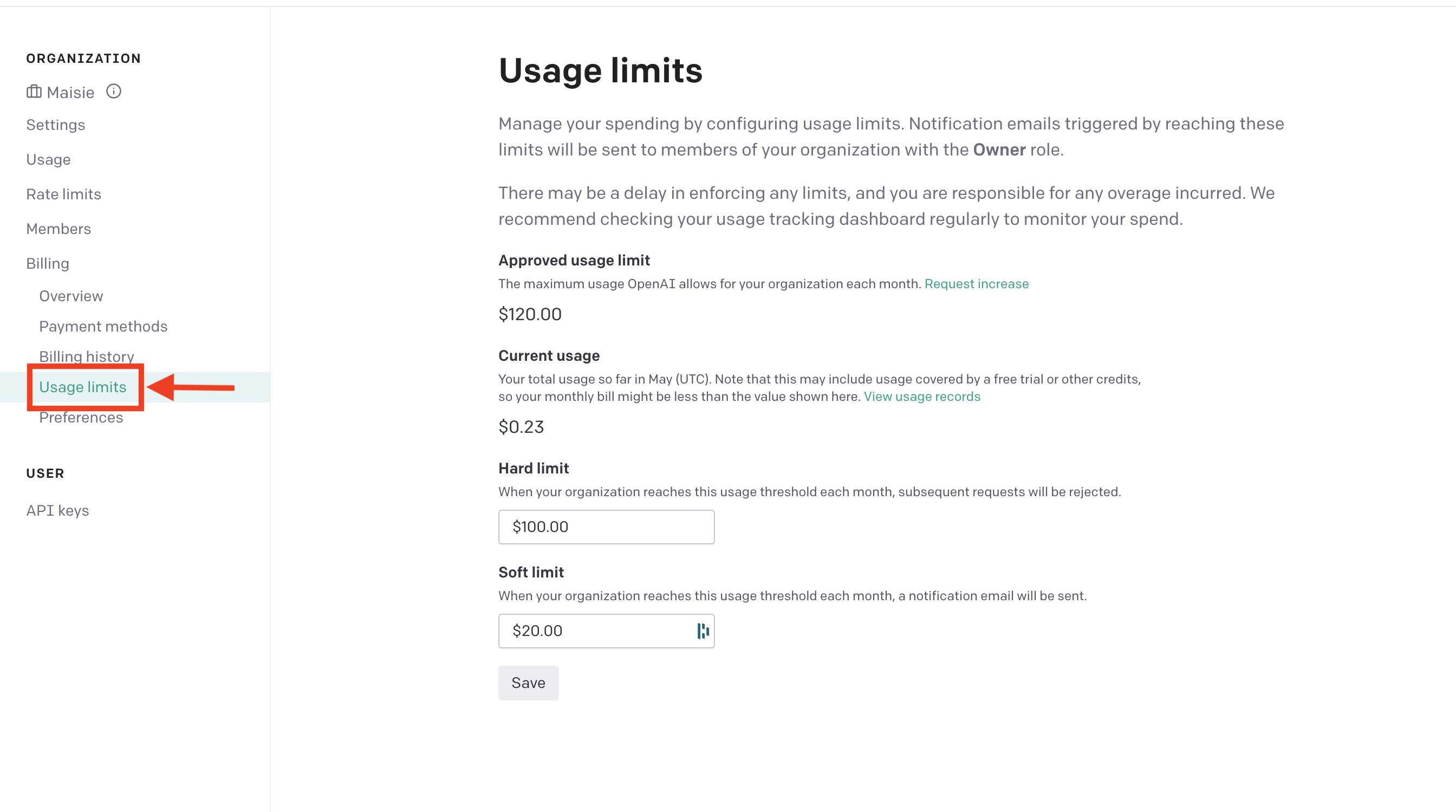
Task: Focus the Soft limit input field
Action: click(x=606, y=631)
